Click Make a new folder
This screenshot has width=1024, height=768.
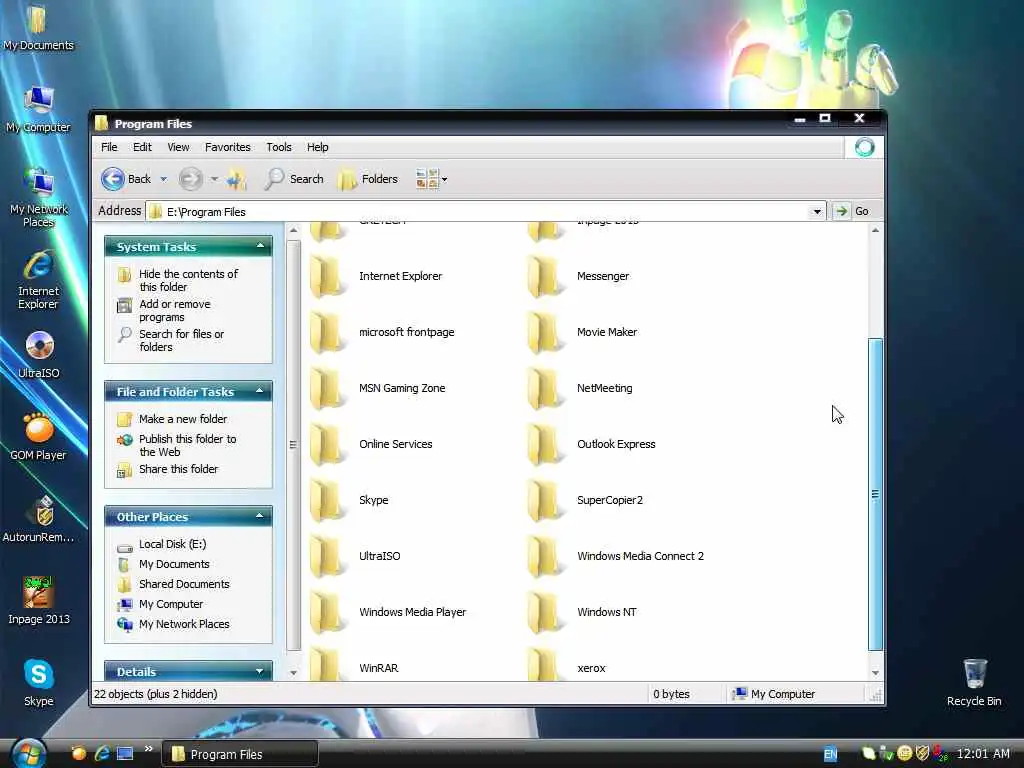(x=183, y=419)
